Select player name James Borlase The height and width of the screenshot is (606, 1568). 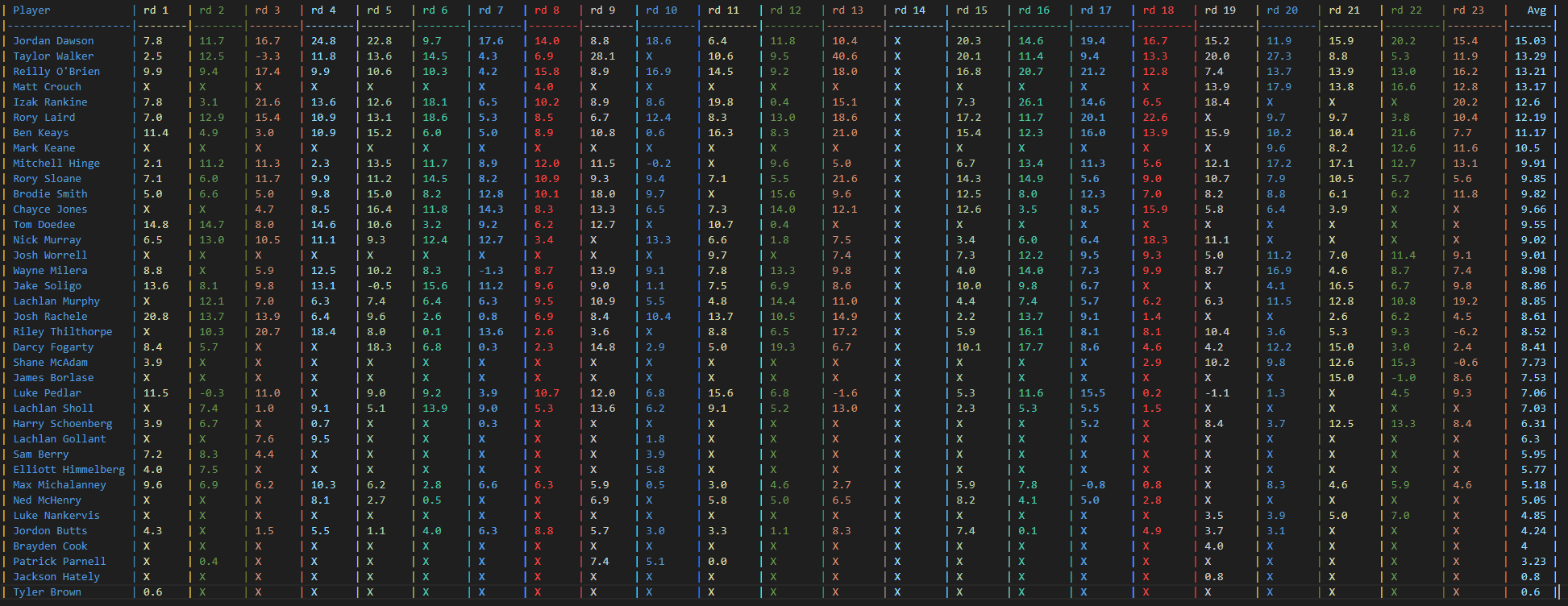pos(53,378)
